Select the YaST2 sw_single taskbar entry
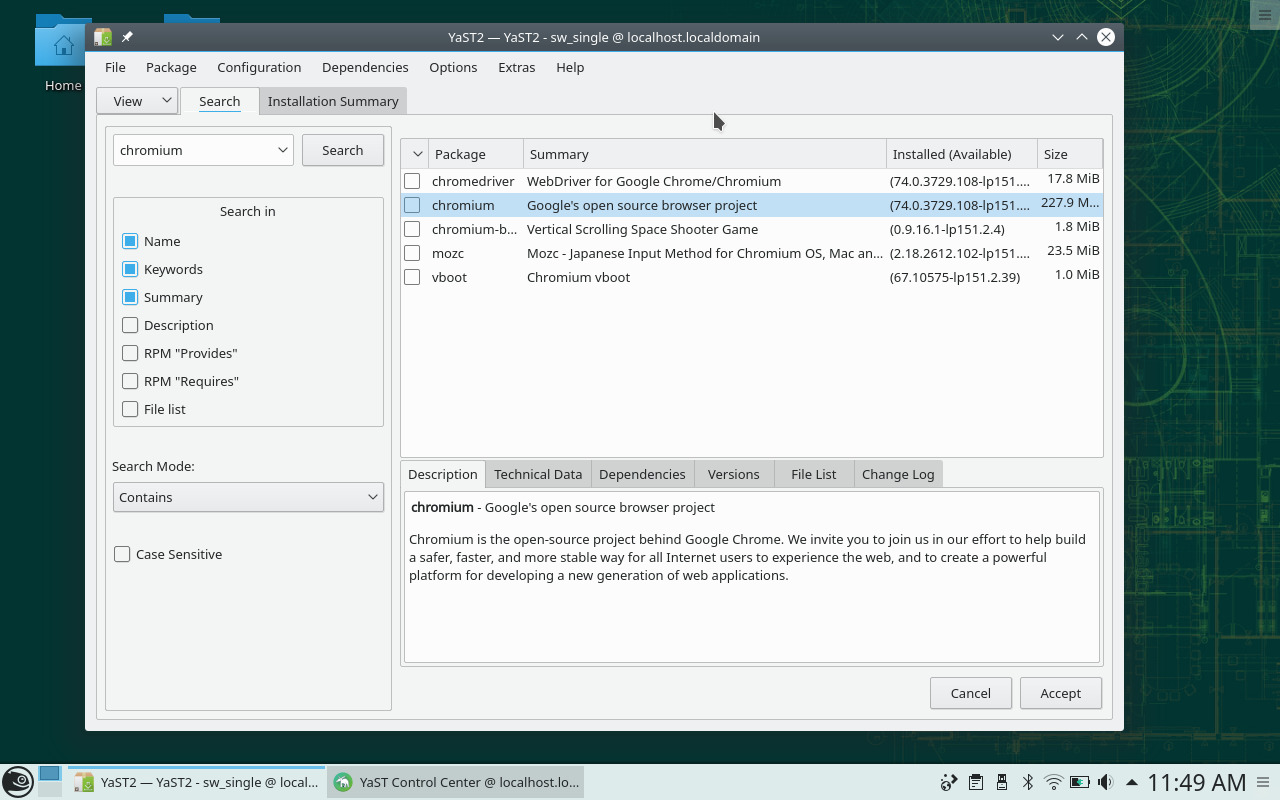Viewport: 1280px width, 800px height. pos(197,782)
